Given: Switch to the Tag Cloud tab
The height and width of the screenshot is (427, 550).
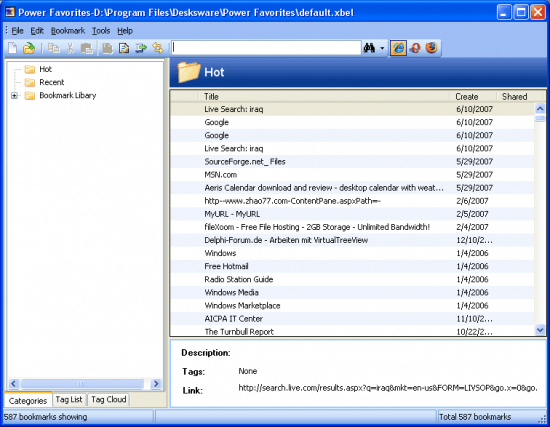Looking at the screenshot, I should (x=109, y=399).
